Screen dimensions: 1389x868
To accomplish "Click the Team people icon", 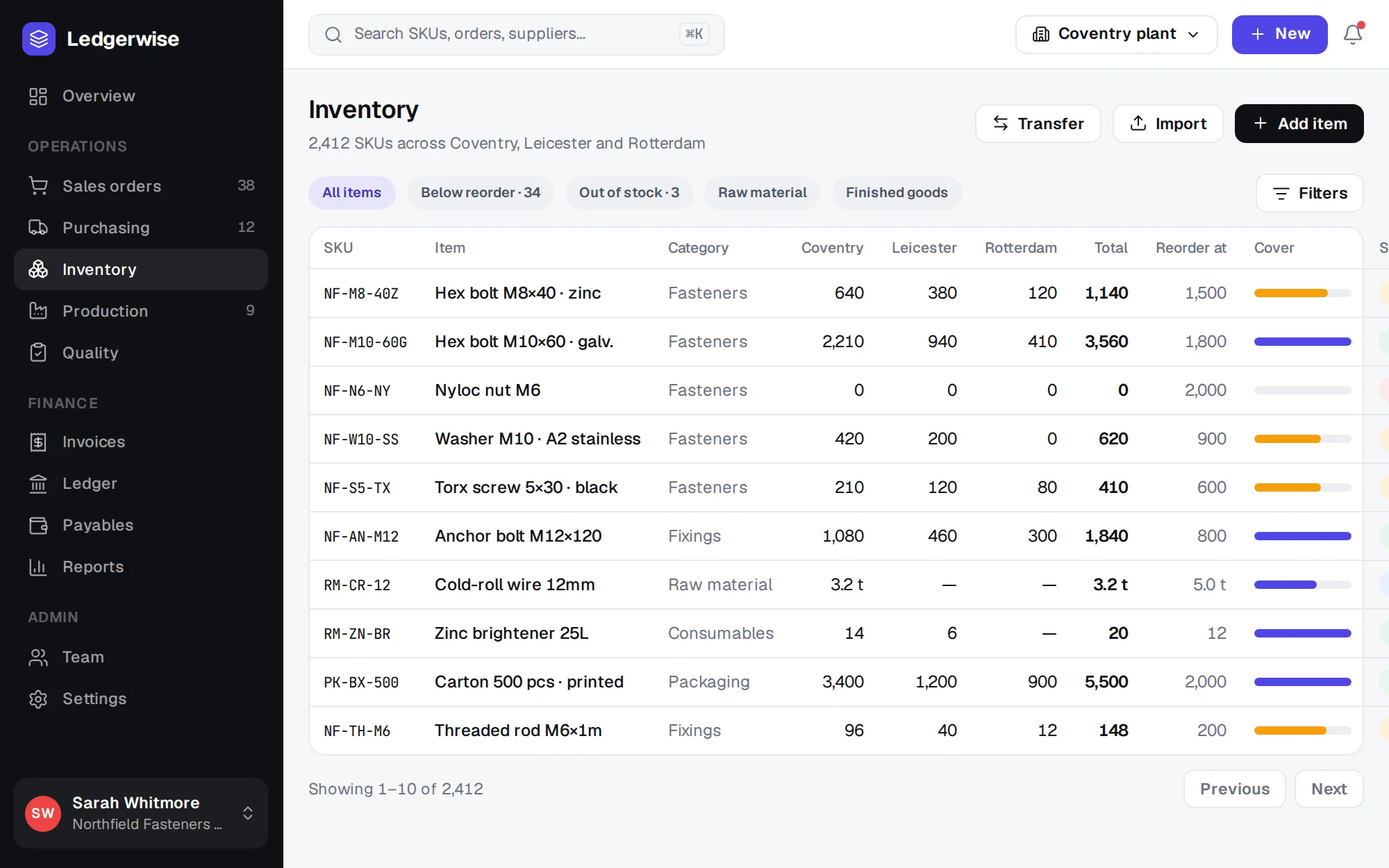I will [x=38, y=657].
